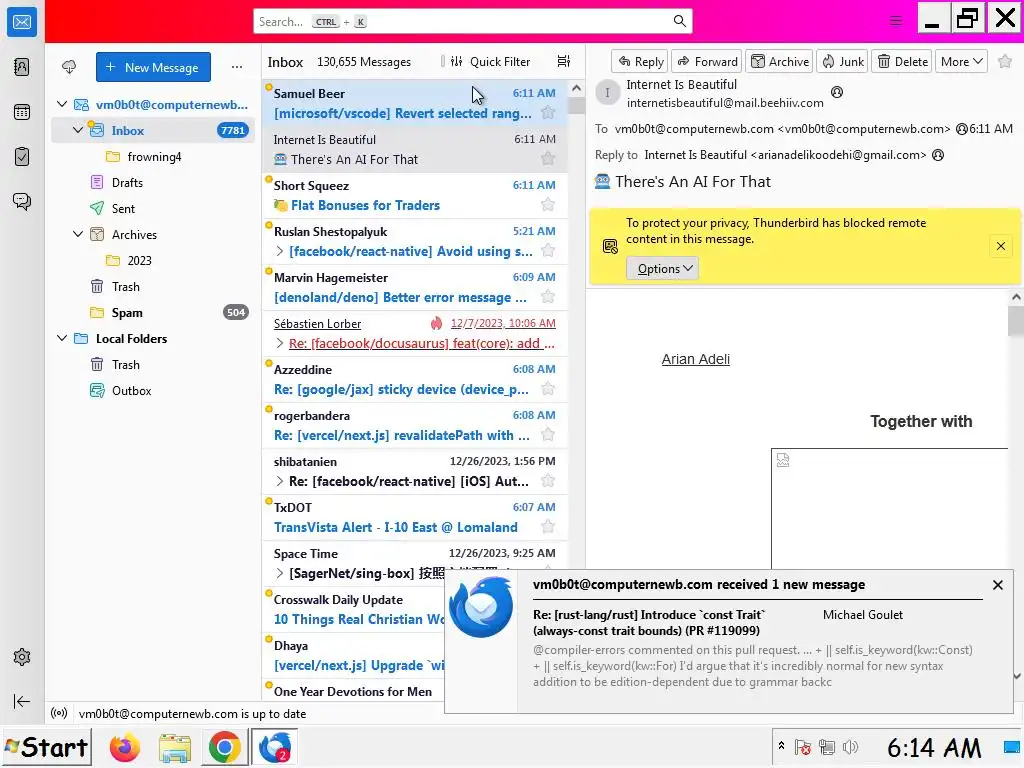Collapse the Archives folder
Viewport: 1024px width, 768px height.
pyautogui.click(x=78, y=234)
